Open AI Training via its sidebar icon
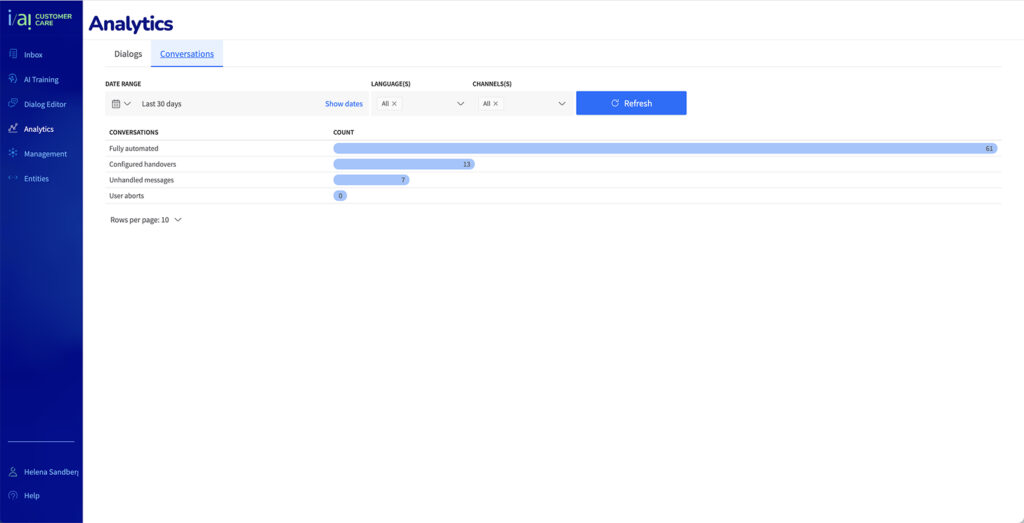The height and width of the screenshot is (523, 1024). (13, 79)
